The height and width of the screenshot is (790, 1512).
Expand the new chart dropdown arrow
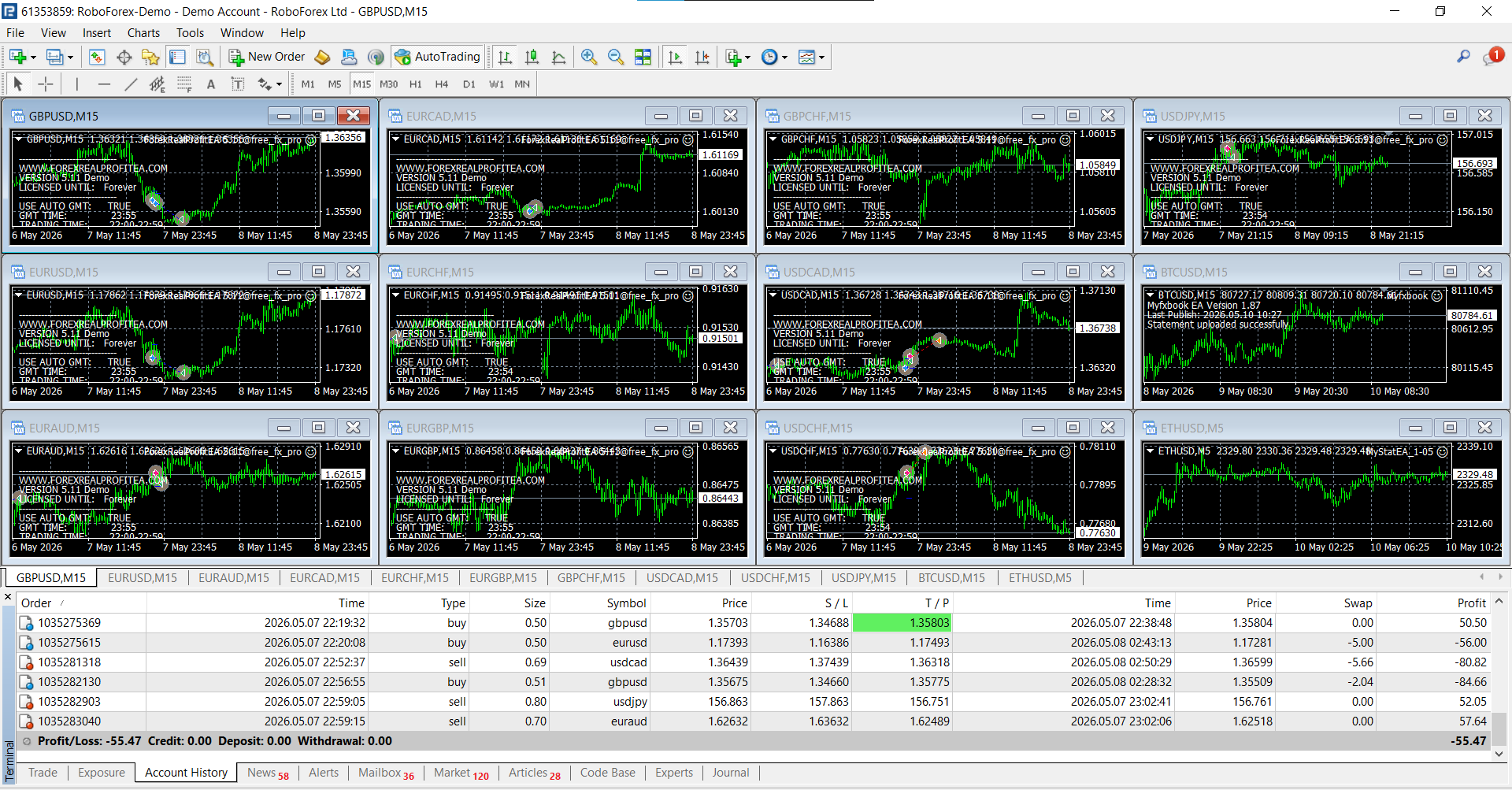(33, 57)
